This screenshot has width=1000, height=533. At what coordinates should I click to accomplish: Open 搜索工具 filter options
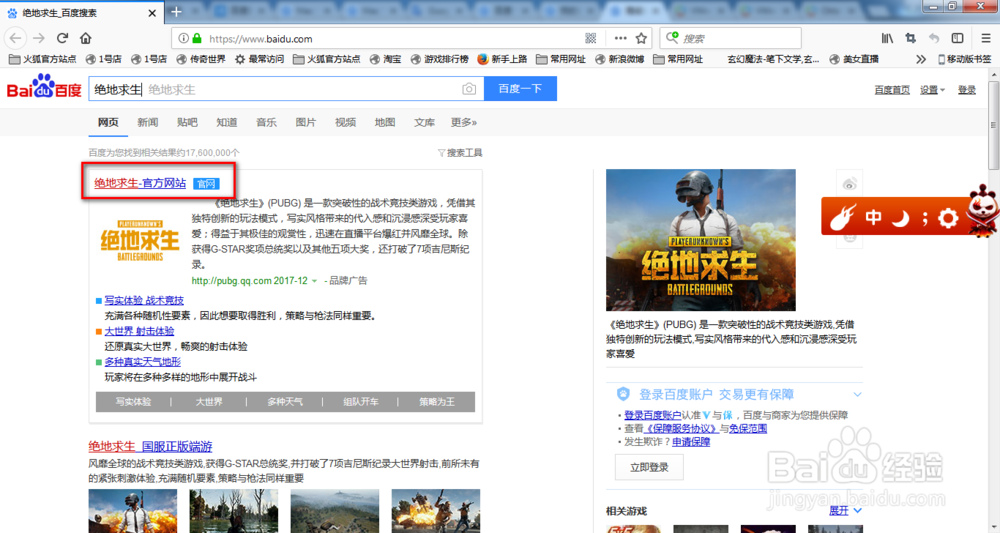pyautogui.click(x=460, y=153)
